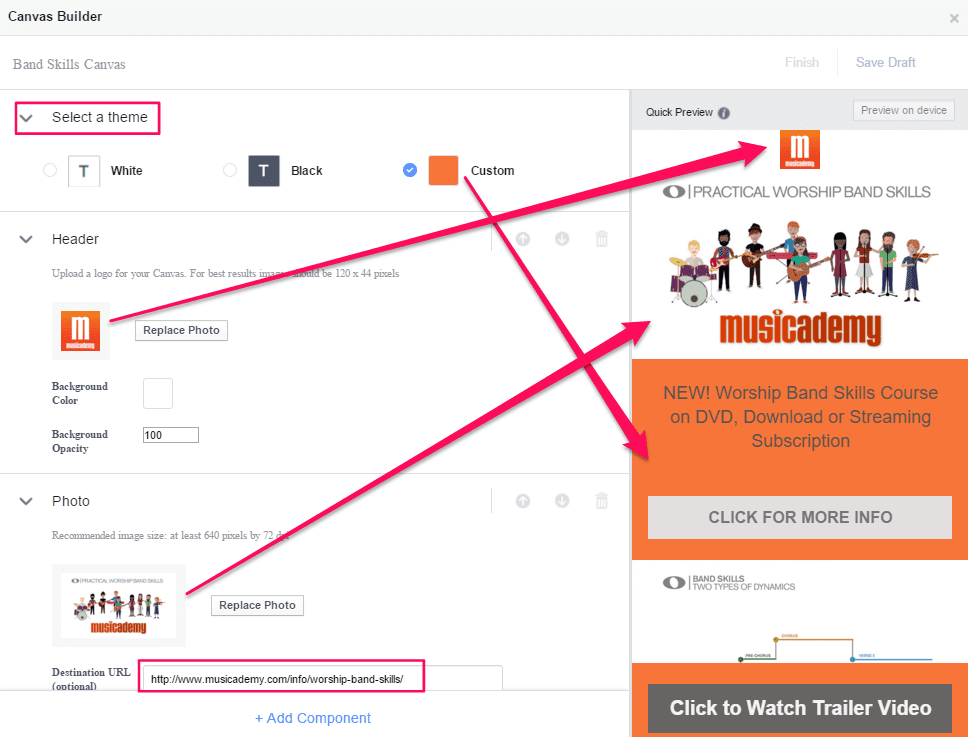Viewport: 968px width, 737px height.
Task: Open the Background Color swatch picker
Action: click(157, 393)
